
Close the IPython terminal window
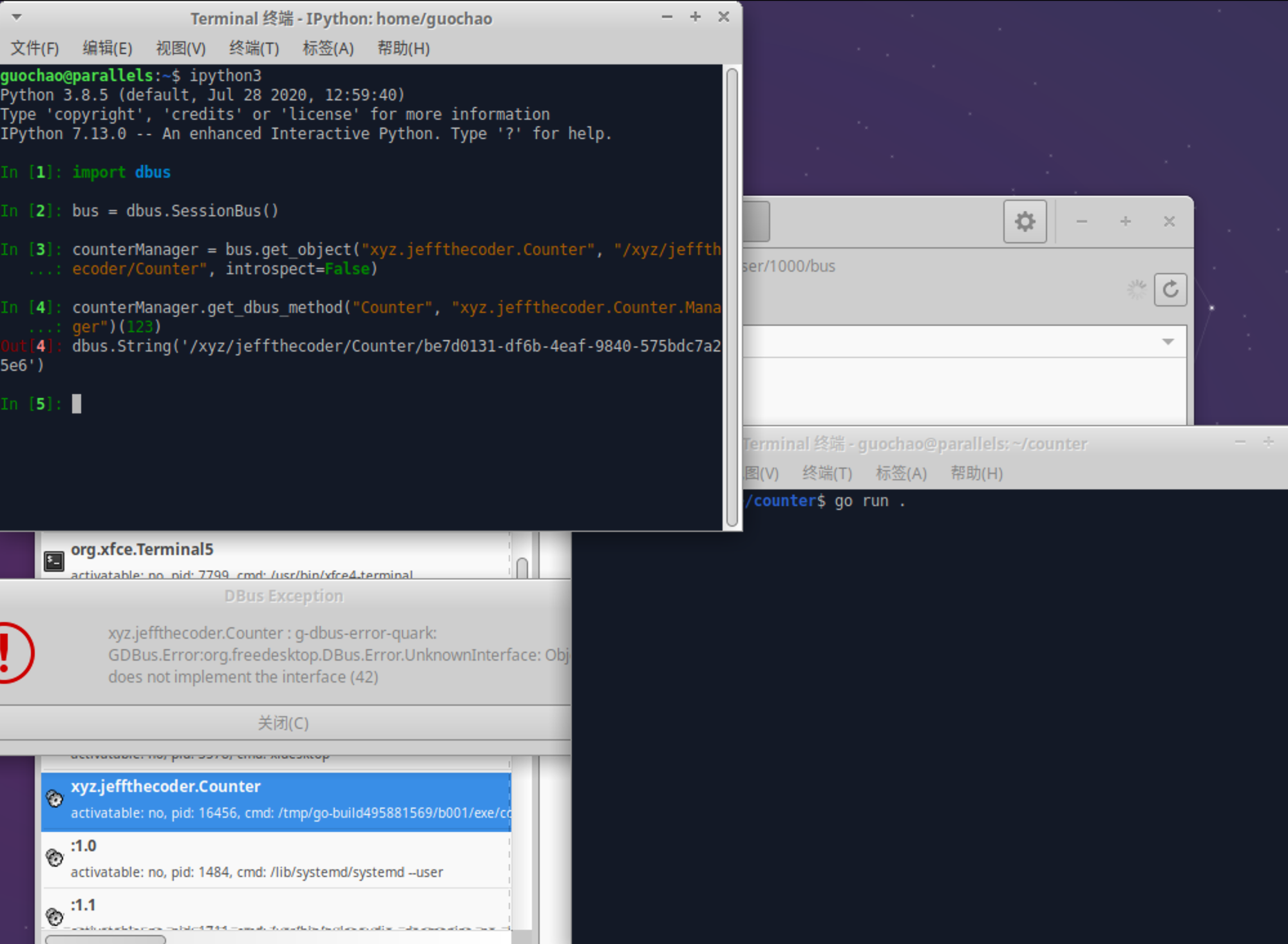(x=724, y=17)
